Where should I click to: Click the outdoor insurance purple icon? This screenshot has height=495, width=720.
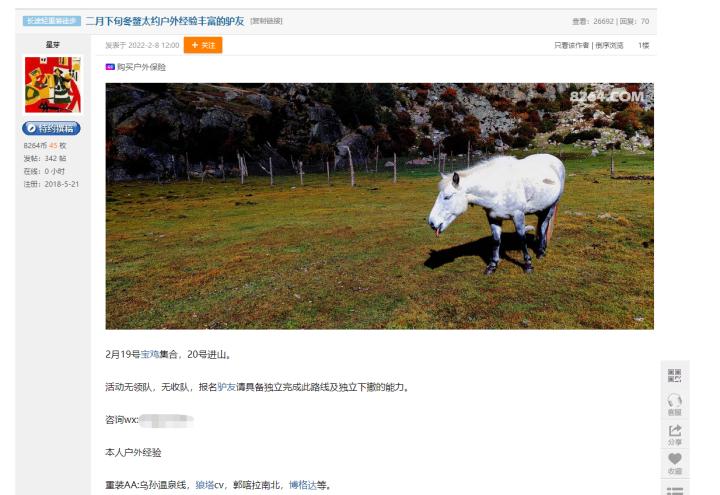point(110,67)
